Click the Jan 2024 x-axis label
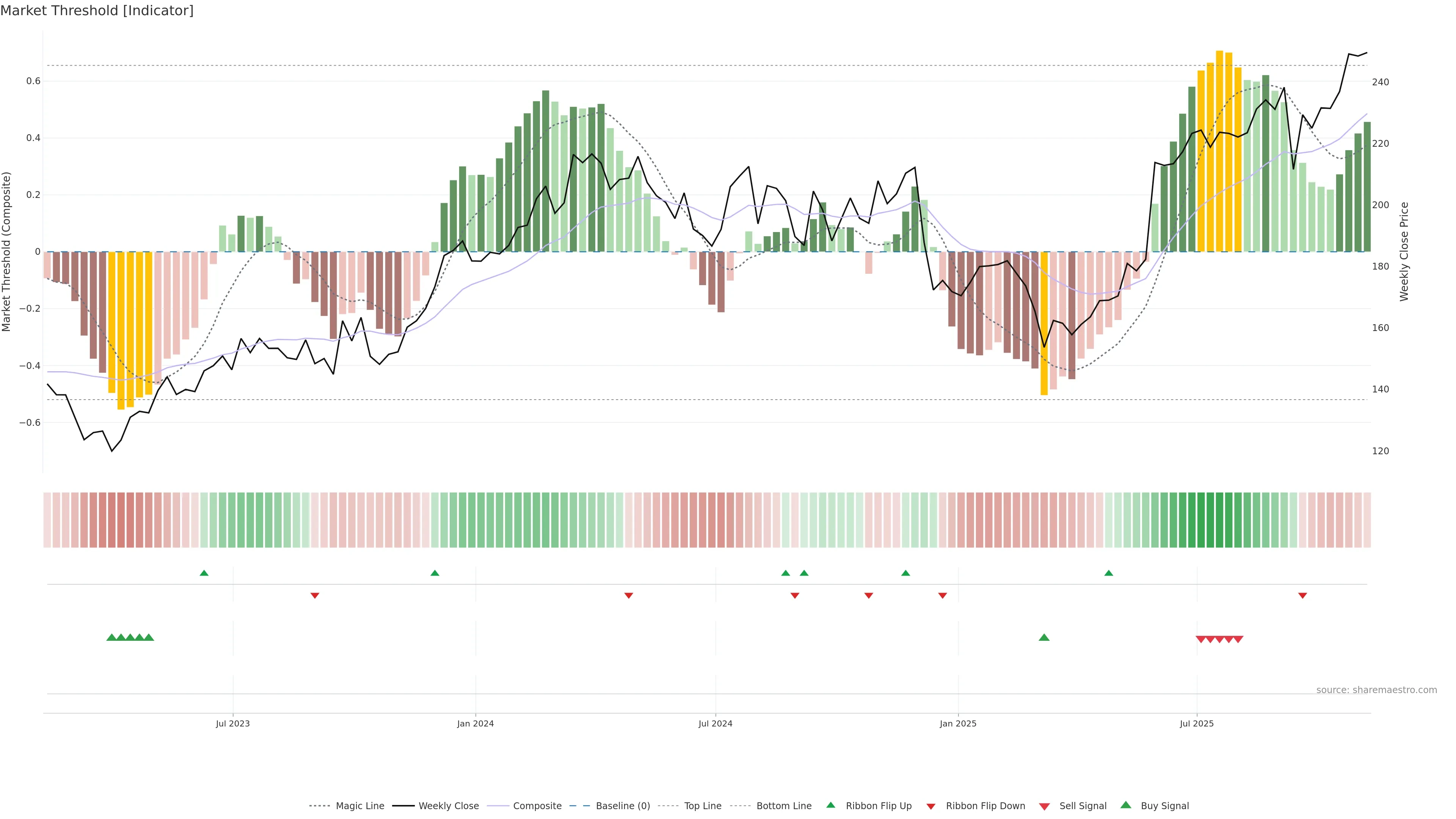The height and width of the screenshot is (819, 1456). click(x=475, y=723)
